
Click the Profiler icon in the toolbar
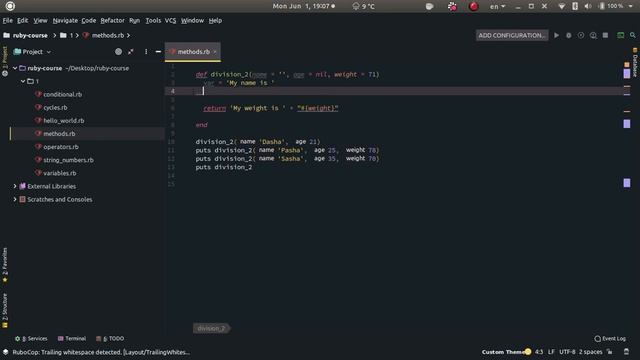click(x=593, y=36)
